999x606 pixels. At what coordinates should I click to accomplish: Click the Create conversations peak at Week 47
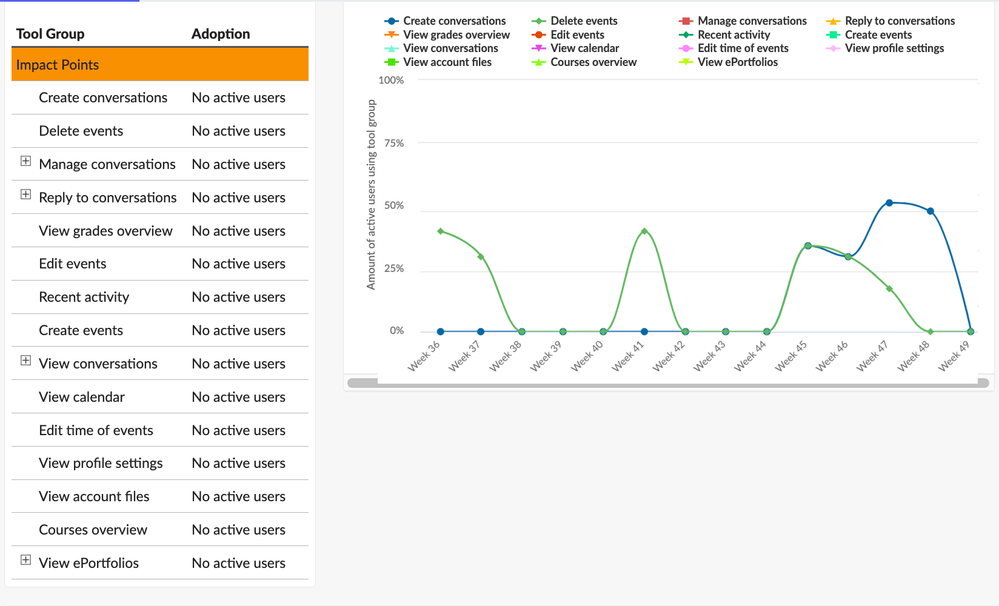[x=889, y=203]
